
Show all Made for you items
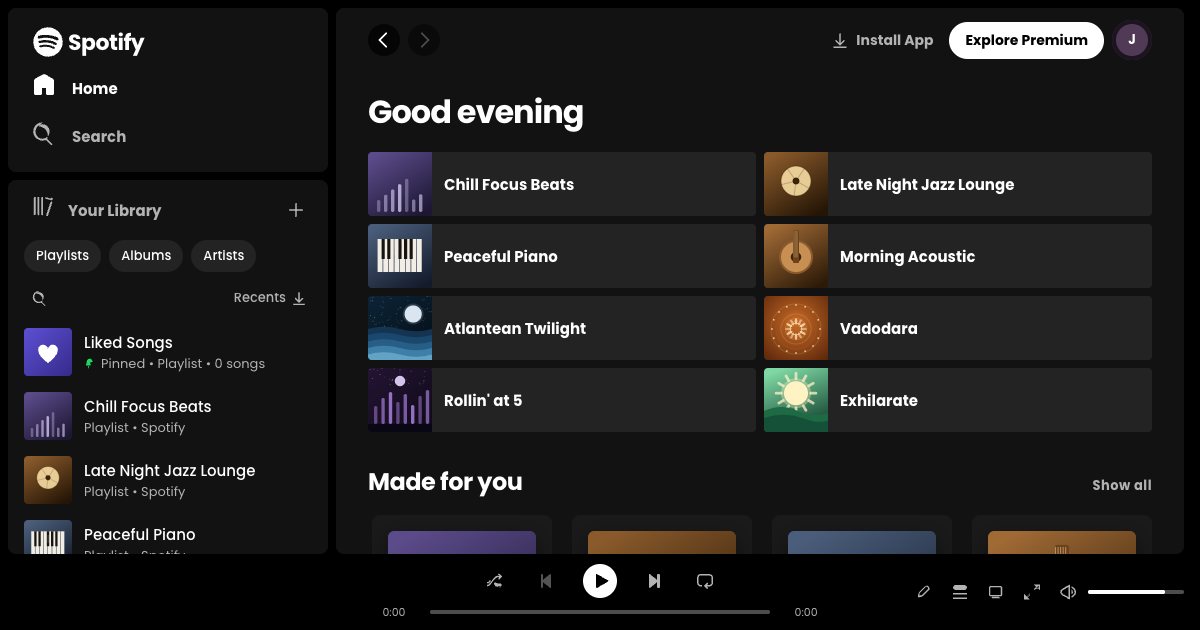pyautogui.click(x=1122, y=485)
